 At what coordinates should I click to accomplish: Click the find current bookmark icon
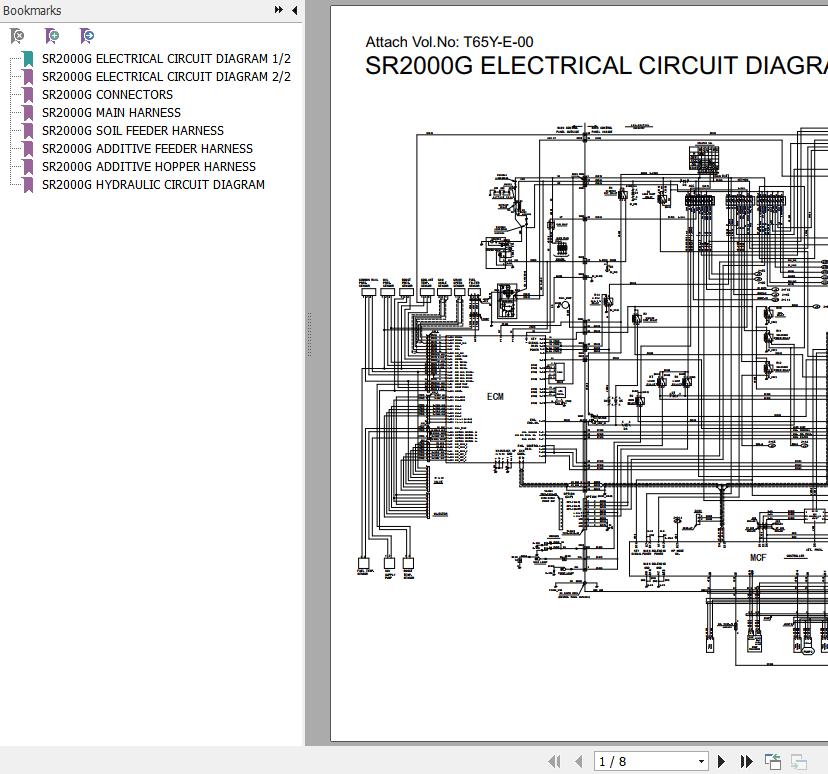(87, 36)
